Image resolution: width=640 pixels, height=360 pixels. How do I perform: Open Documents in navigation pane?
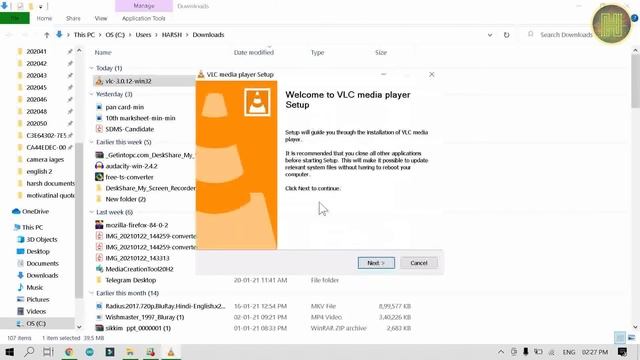(x=42, y=264)
